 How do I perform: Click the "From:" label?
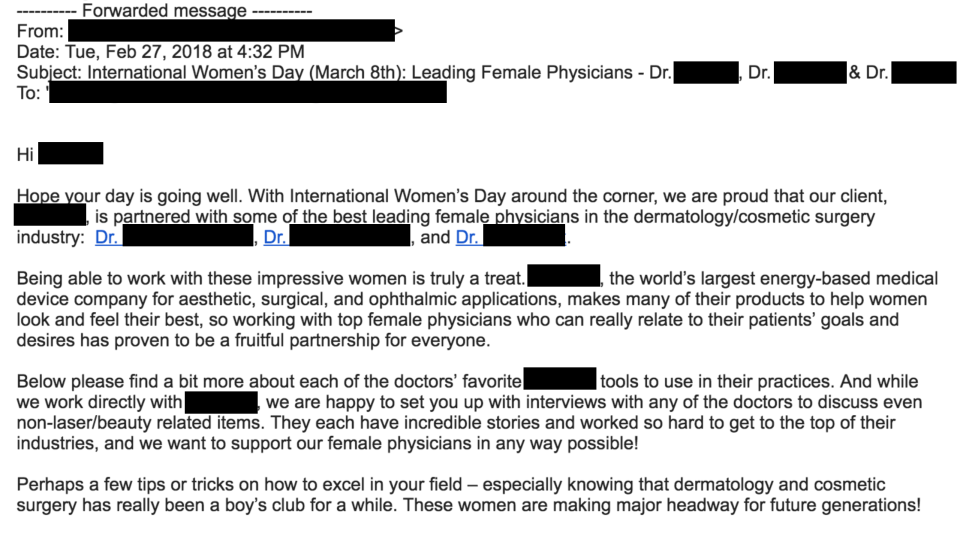tap(40, 32)
